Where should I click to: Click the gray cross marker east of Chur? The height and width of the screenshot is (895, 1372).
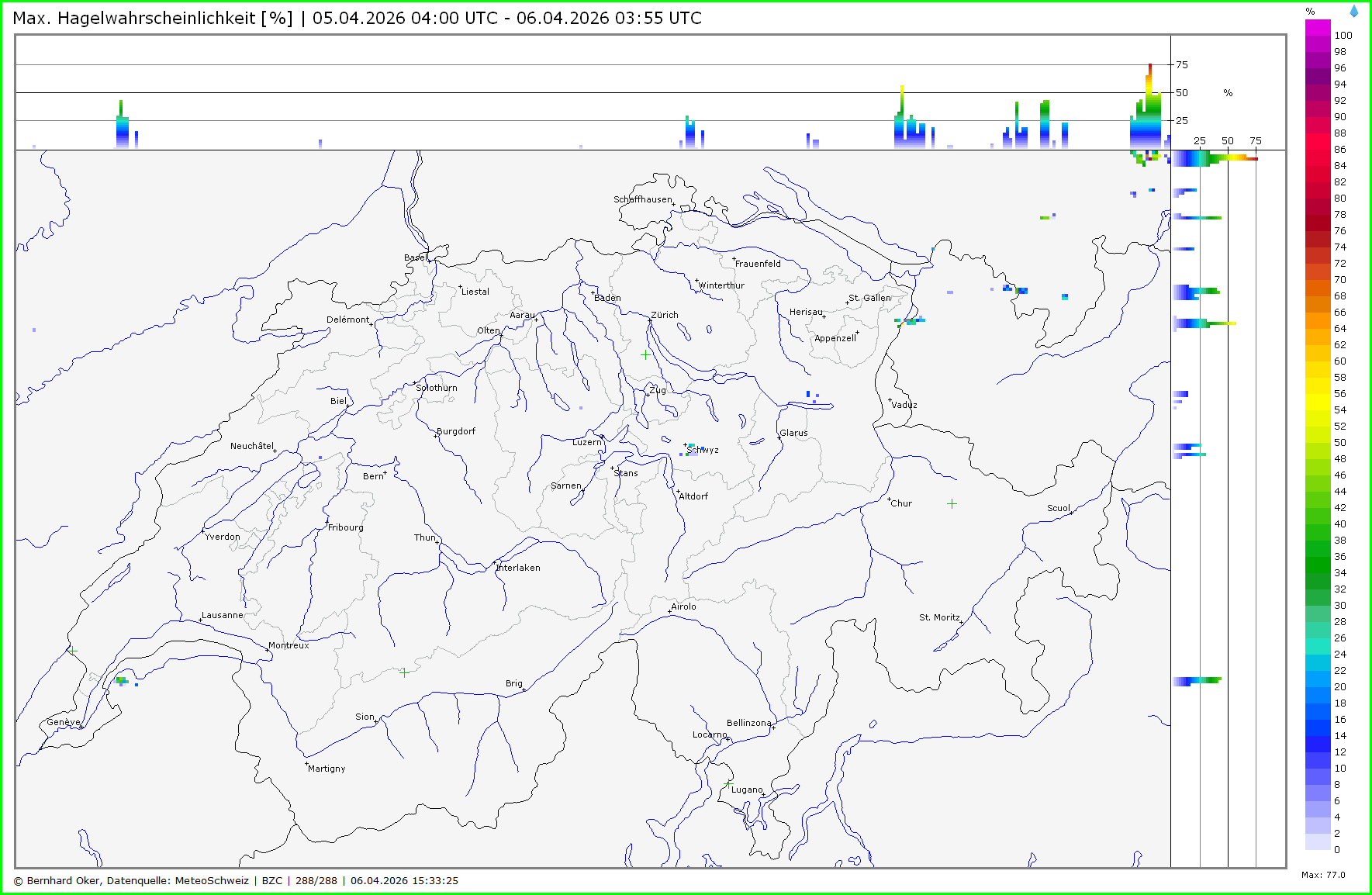pos(952,503)
